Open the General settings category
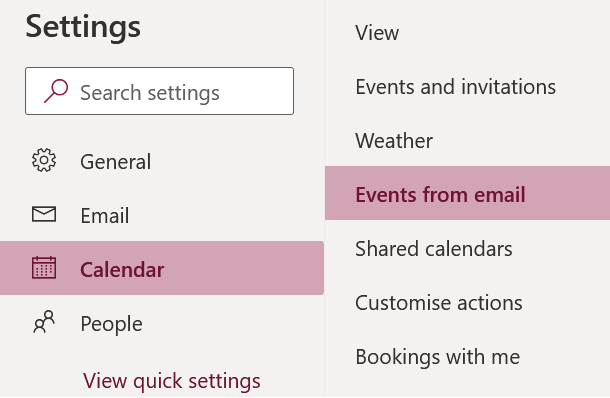The height and width of the screenshot is (398, 610). [116, 161]
